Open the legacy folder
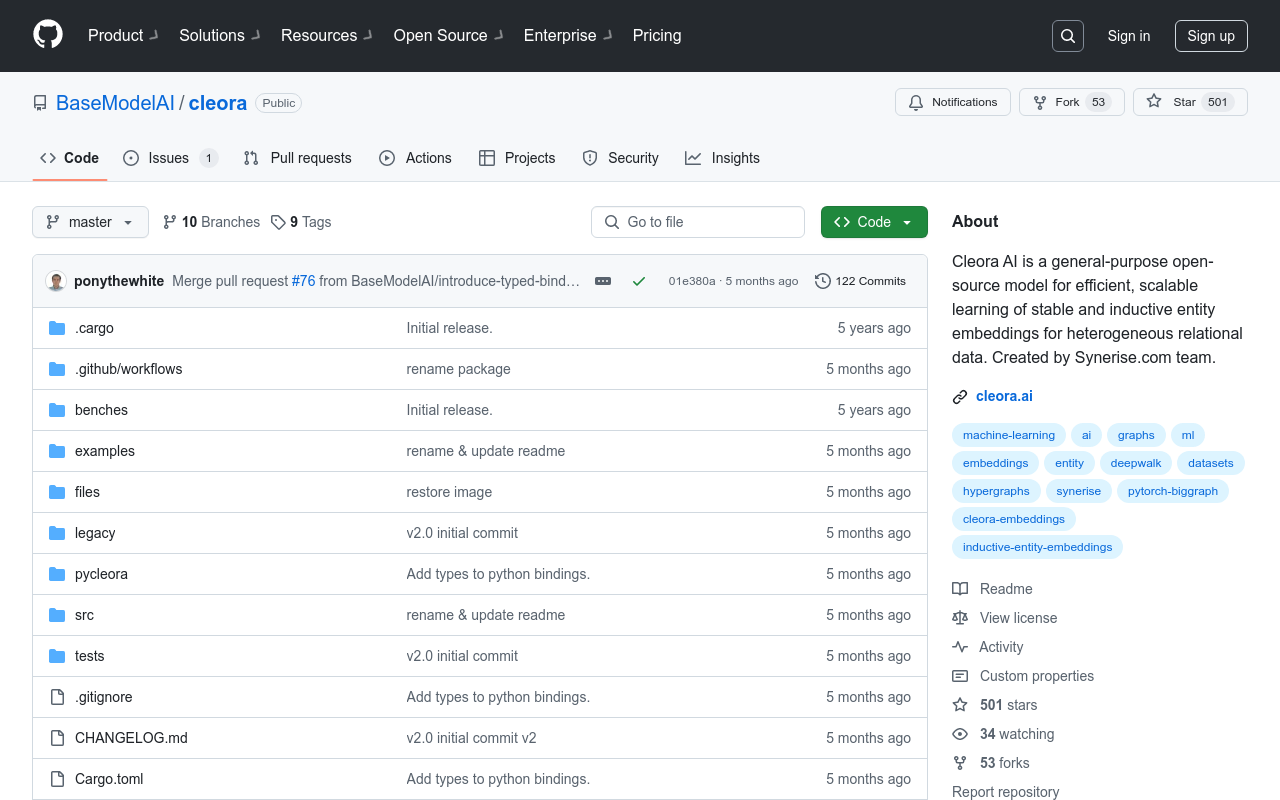Screen dimensions: 1280x800 click(95, 533)
